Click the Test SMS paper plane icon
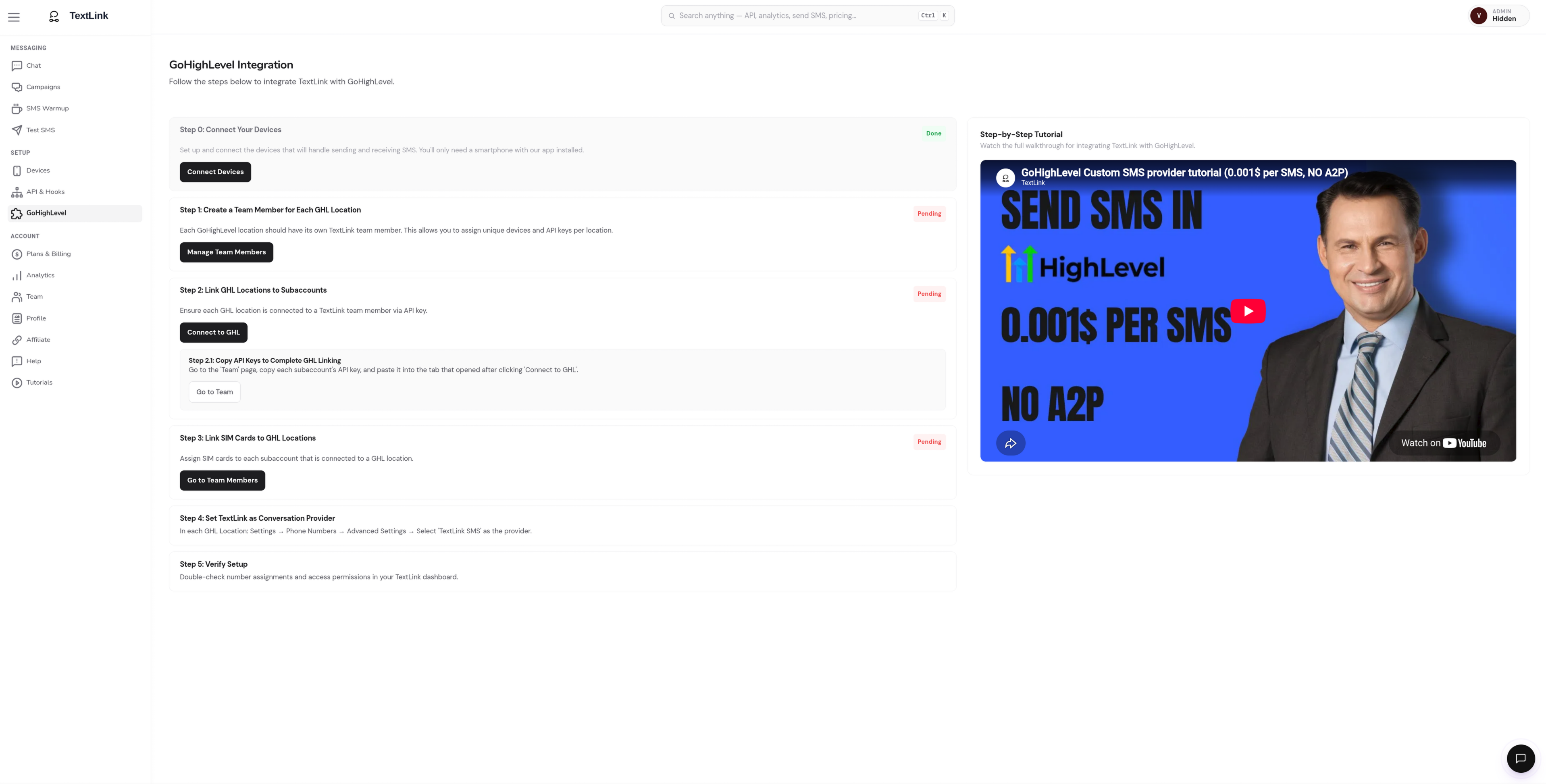 pyautogui.click(x=17, y=130)
